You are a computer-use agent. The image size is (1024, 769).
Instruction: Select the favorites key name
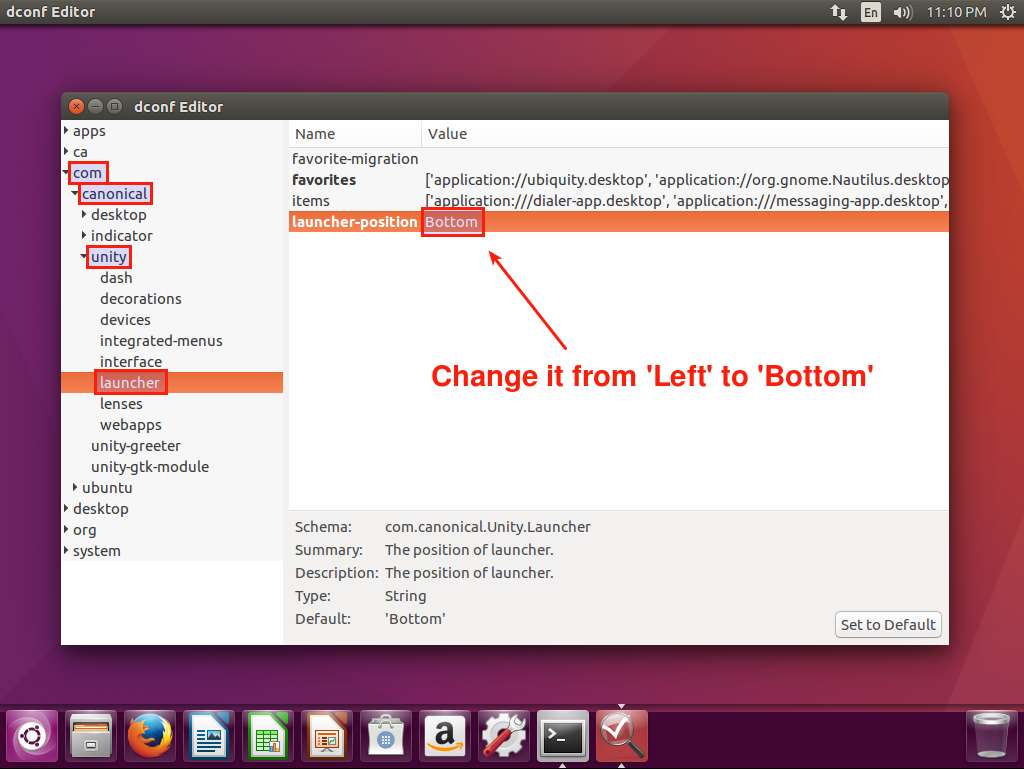tap(324, 180)
